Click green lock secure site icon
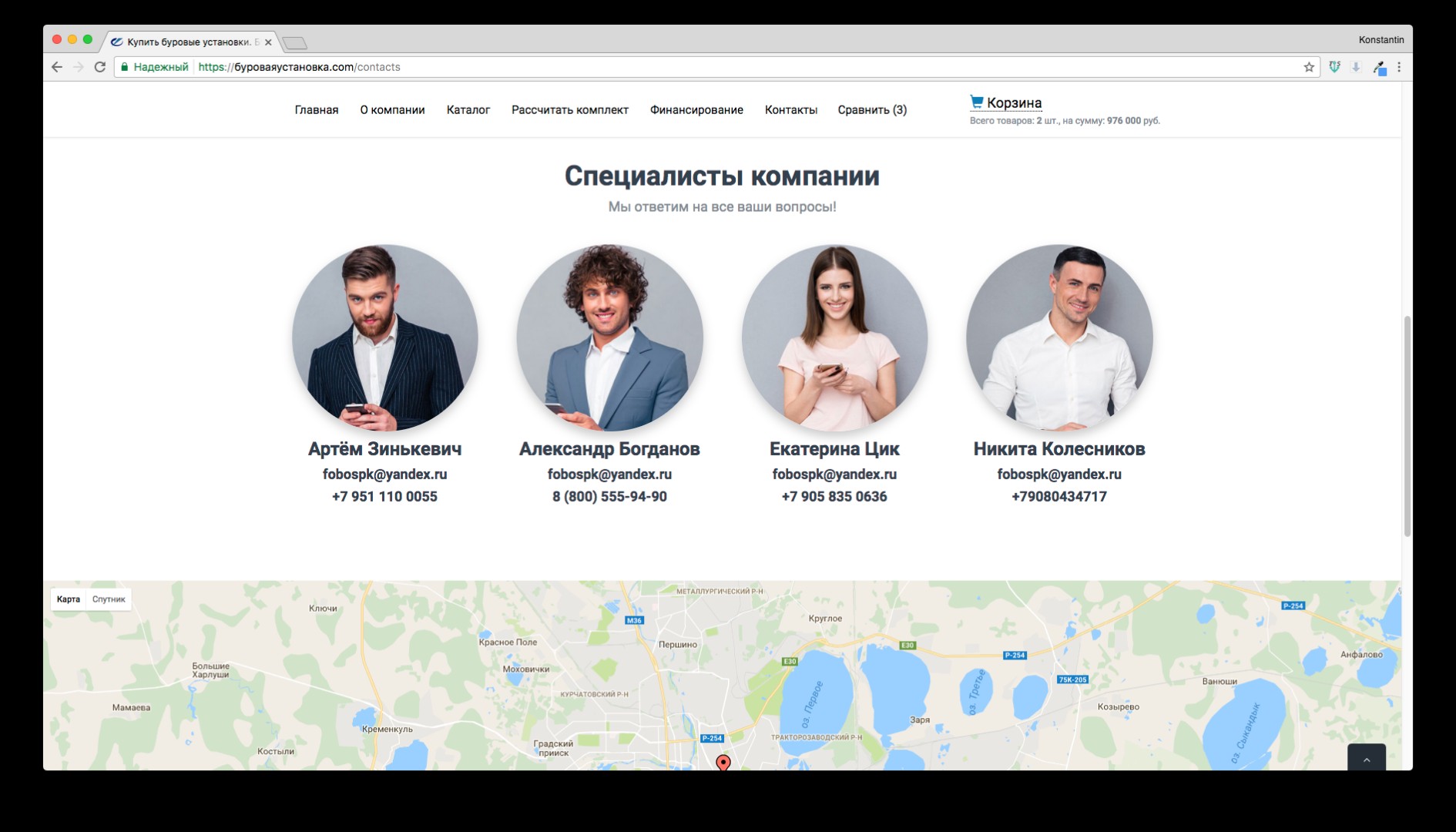Image resolution: width=1456 pixels, height=832 pixels. pos(124,67)
